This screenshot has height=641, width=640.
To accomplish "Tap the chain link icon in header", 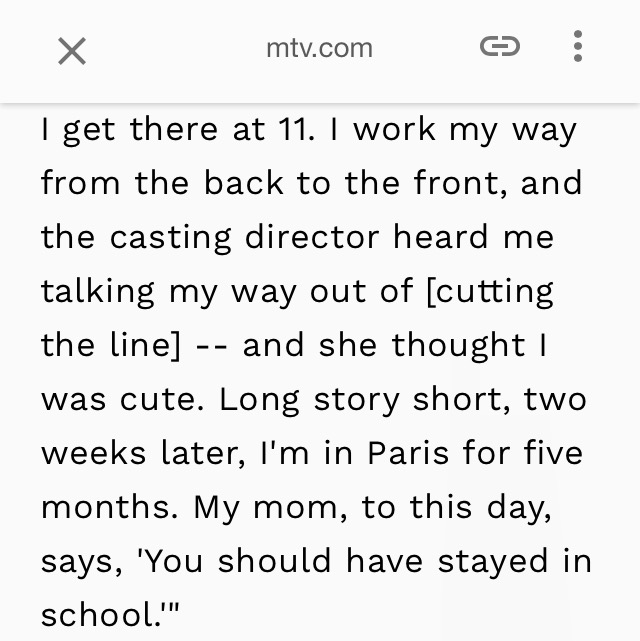I will 500,46.
